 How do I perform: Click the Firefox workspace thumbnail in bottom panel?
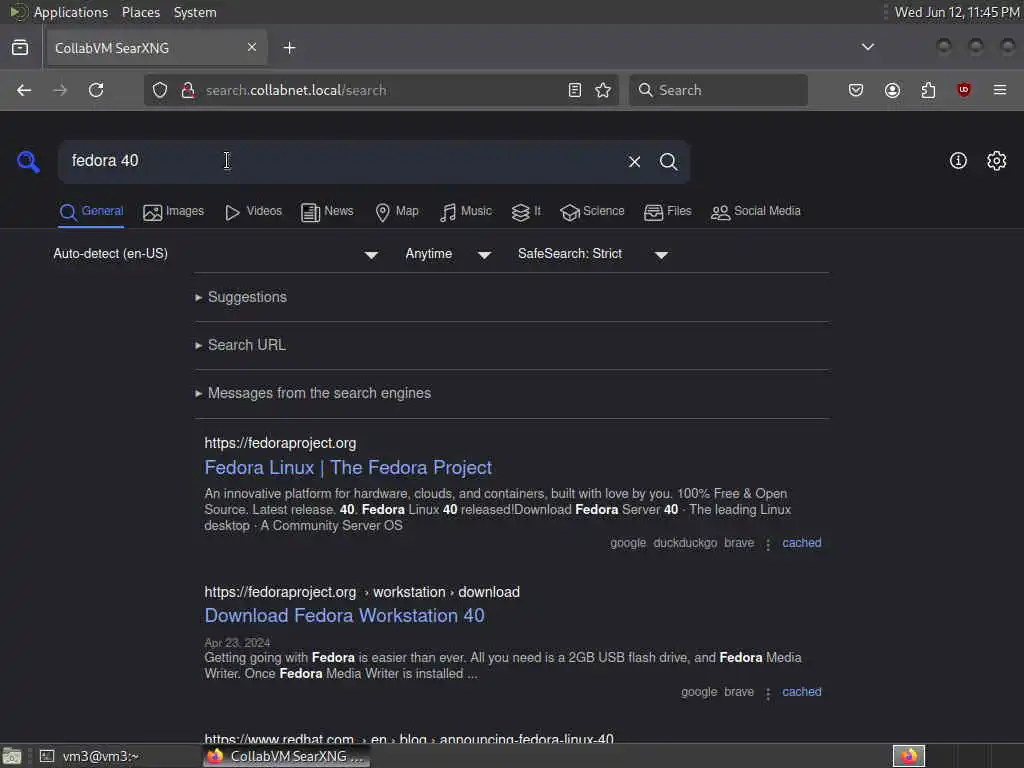coord(908,756)
